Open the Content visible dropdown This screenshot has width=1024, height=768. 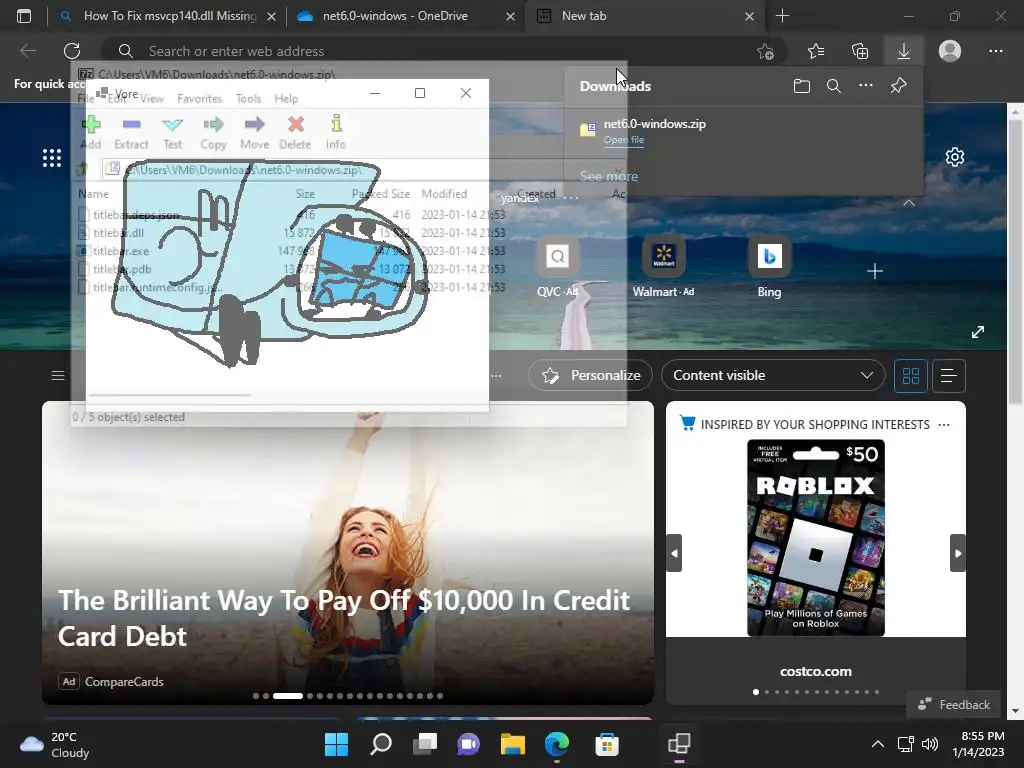point(773,376)
